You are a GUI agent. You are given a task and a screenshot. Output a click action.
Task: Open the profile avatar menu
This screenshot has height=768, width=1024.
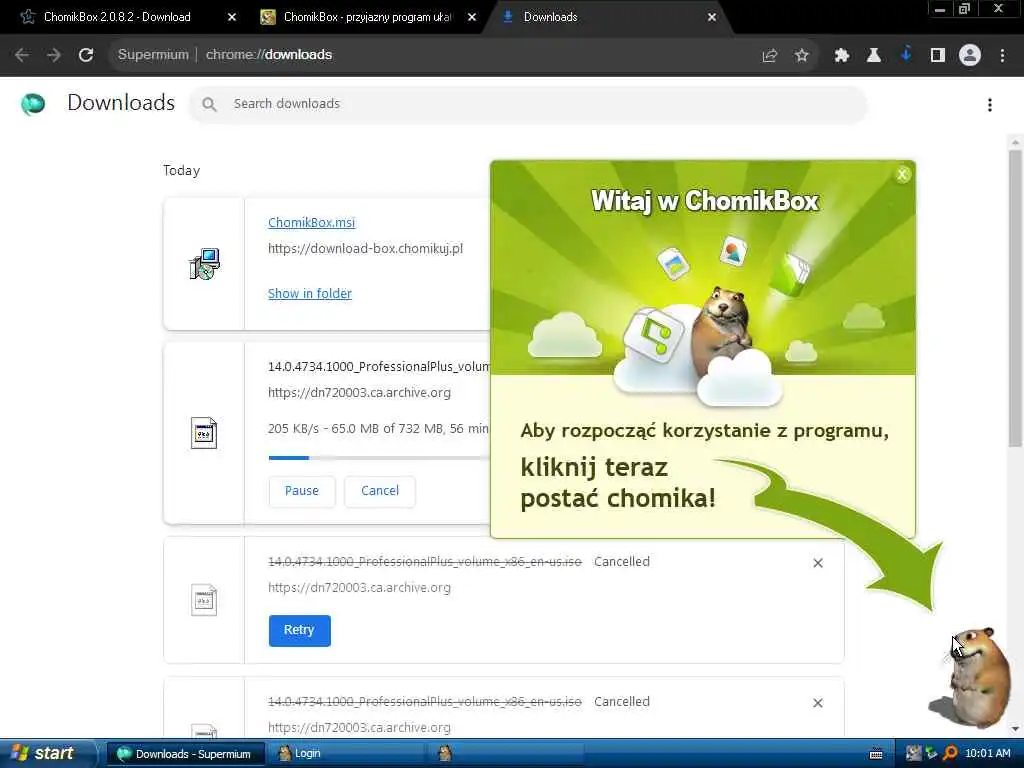(970, 55)
